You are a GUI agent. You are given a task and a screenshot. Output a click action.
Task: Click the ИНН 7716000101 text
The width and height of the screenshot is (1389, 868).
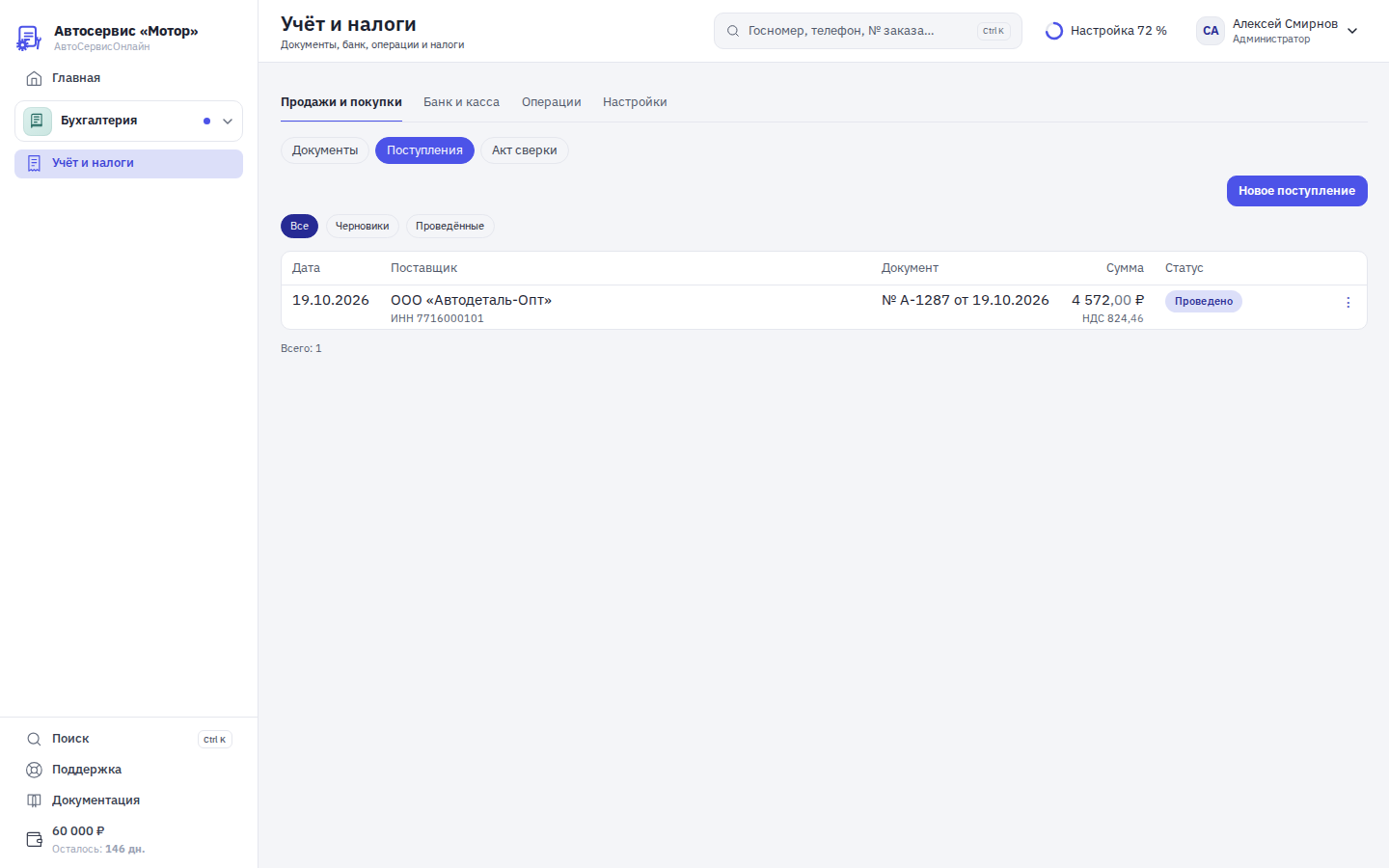click(437, 318)
